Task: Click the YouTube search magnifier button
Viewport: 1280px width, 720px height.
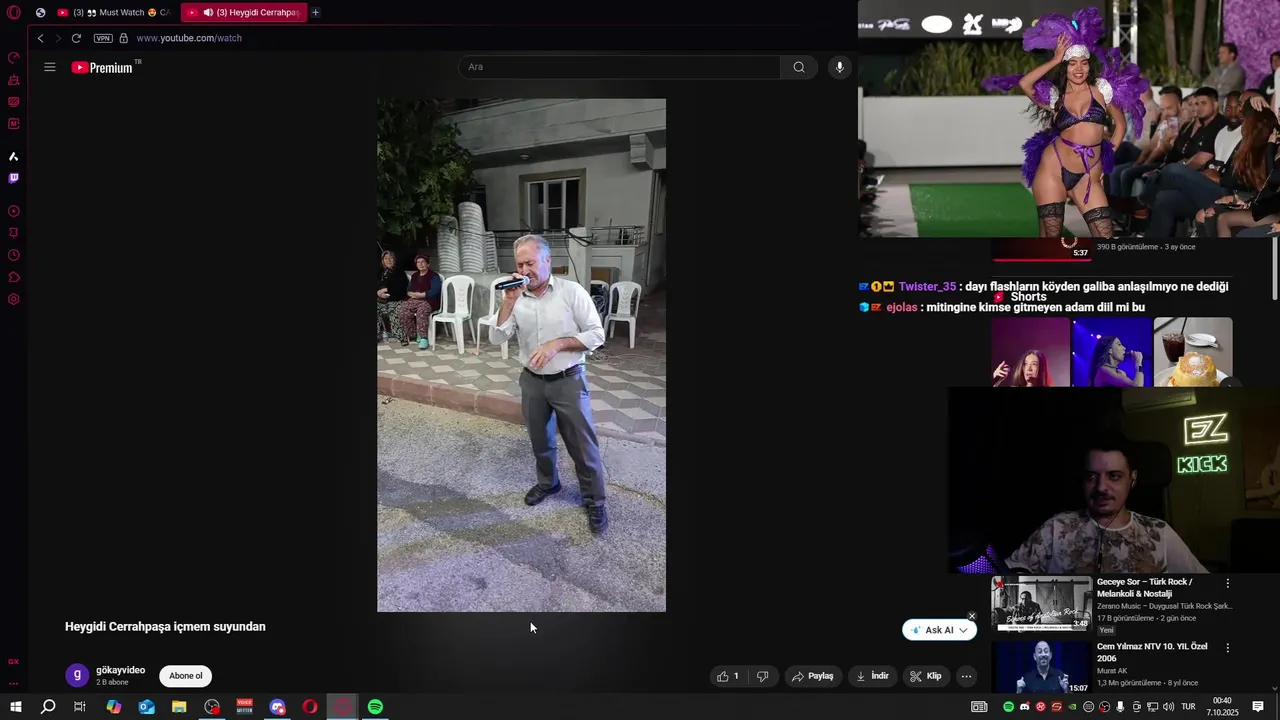Action: coord(799,67)
